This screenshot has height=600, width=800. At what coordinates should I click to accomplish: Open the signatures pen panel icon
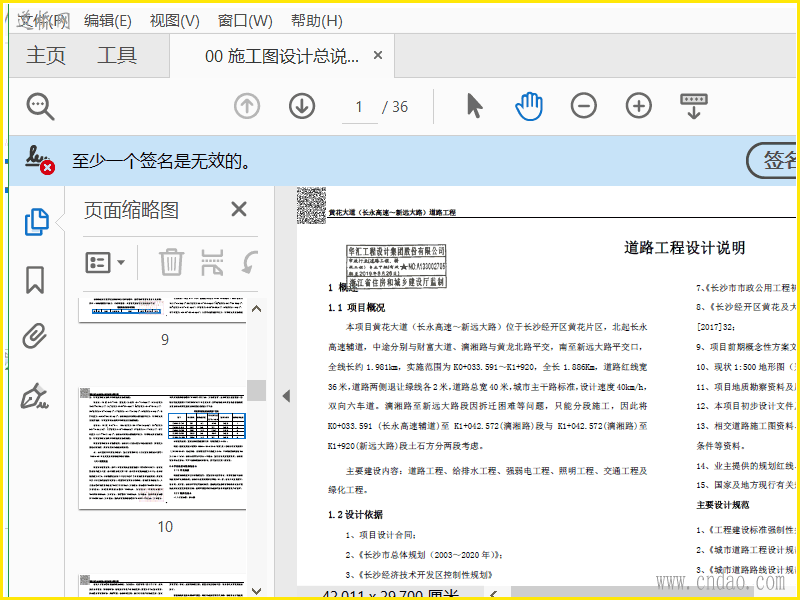point(34,396)
